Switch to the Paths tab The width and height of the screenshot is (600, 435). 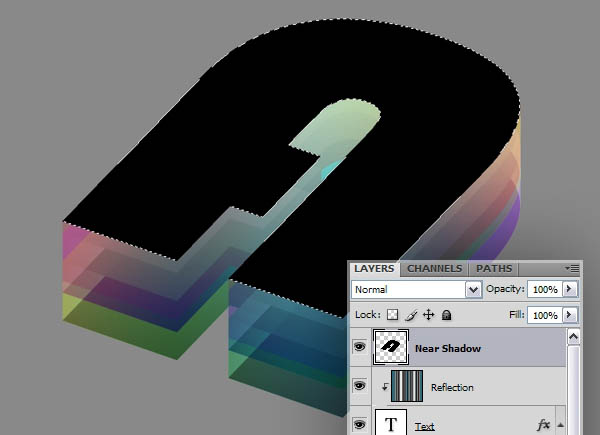point(493,269)
